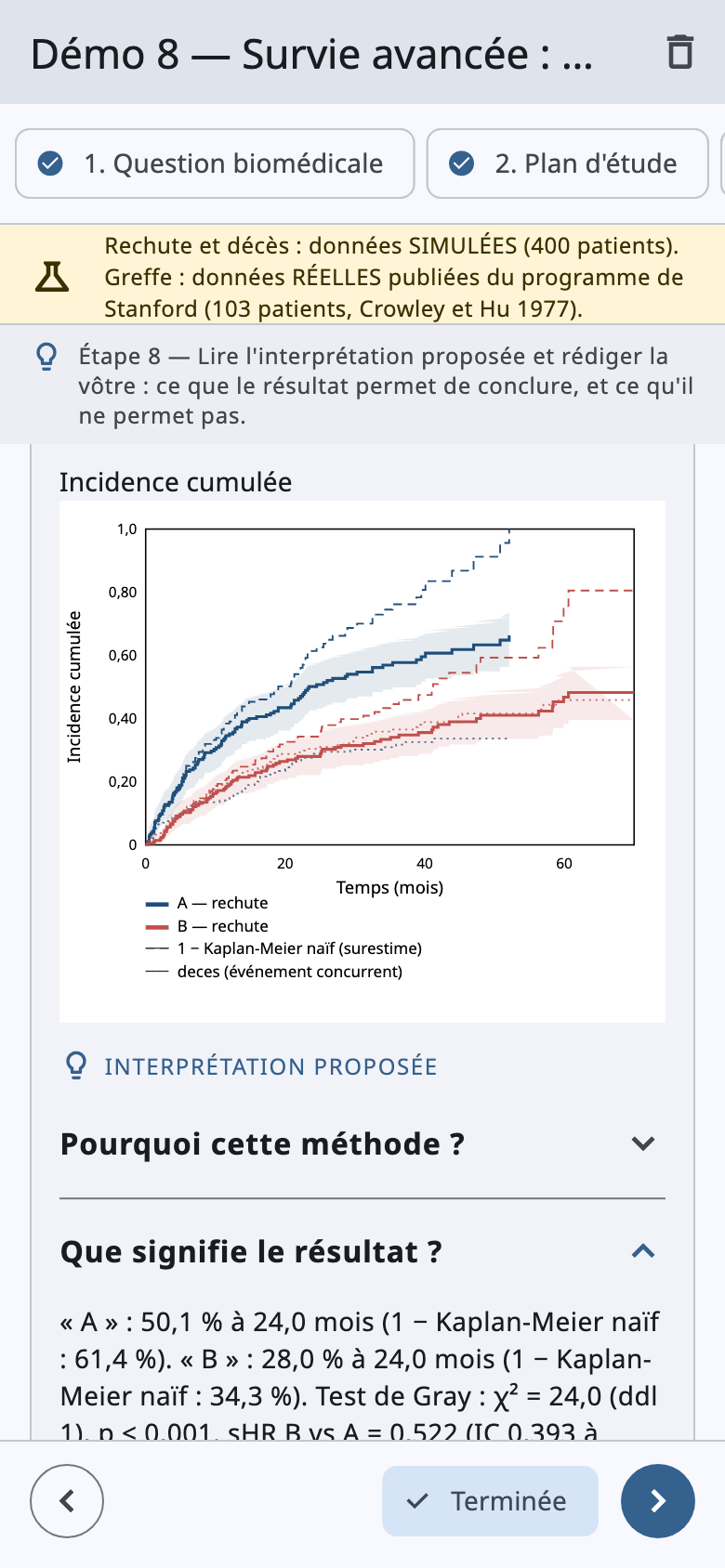The height and width of the screenshot is (1568, 725).
Task: Click the flask icon in the data warning banner
Action: 52,276
